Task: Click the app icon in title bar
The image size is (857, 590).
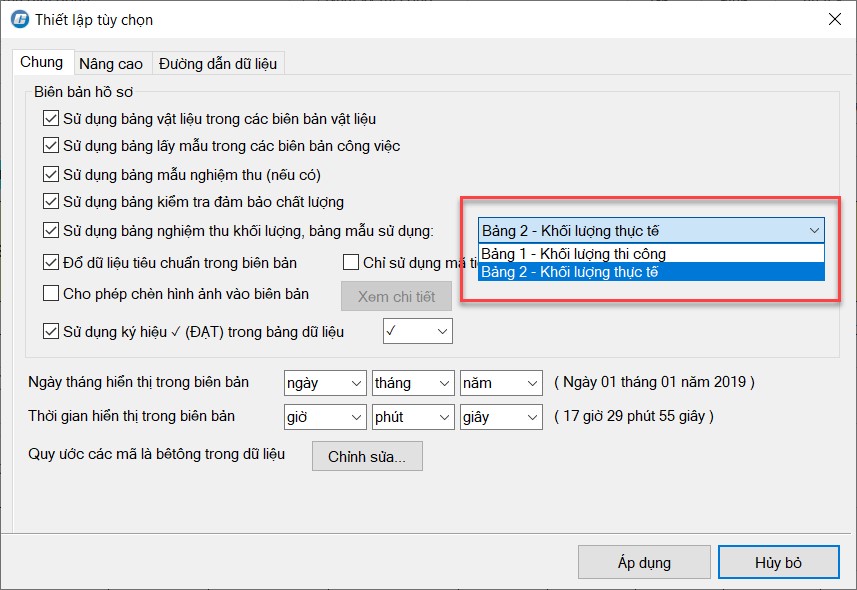Action: [18, 19]
